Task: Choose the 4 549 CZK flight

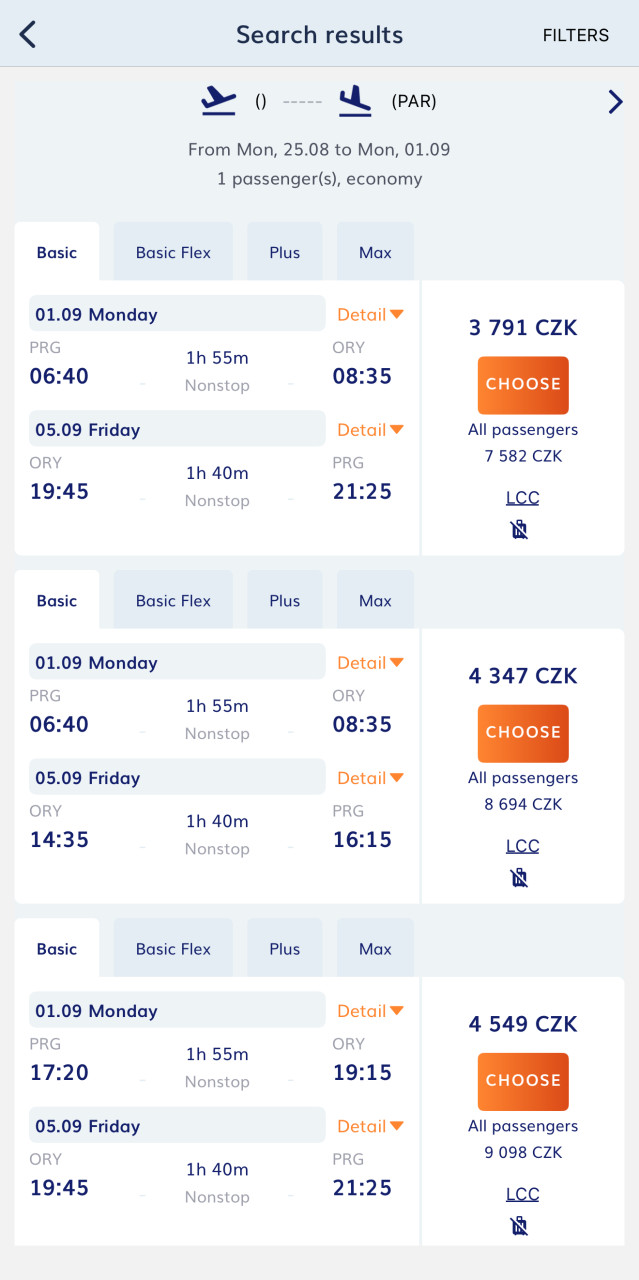Action: (x=523, y=1080)
